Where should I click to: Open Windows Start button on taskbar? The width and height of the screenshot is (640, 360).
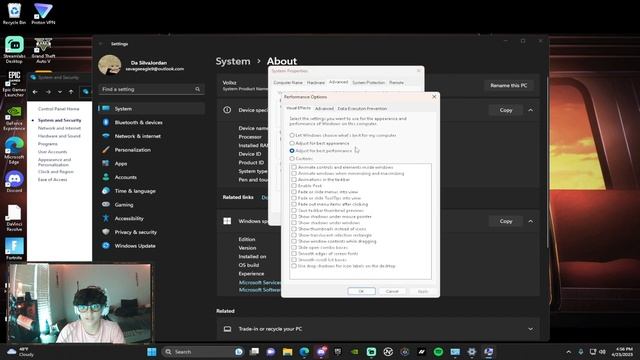(x=151, y=352)
